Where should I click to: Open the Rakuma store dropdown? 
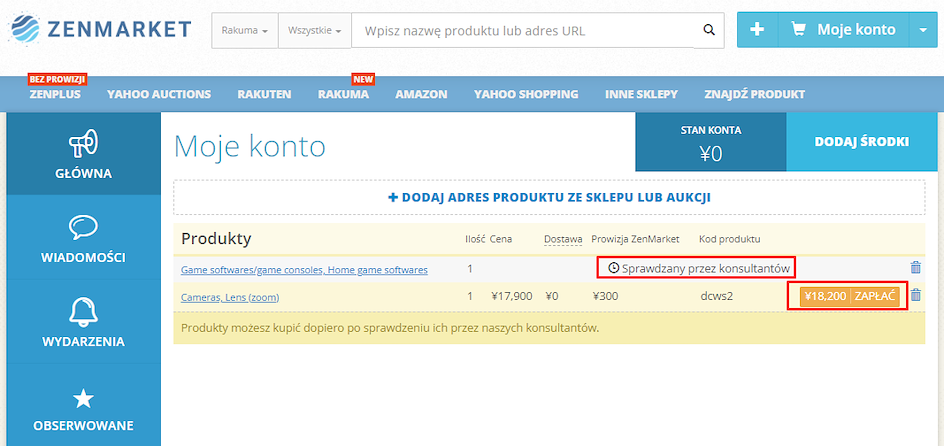pyautogui.click(x=244, y=30)
